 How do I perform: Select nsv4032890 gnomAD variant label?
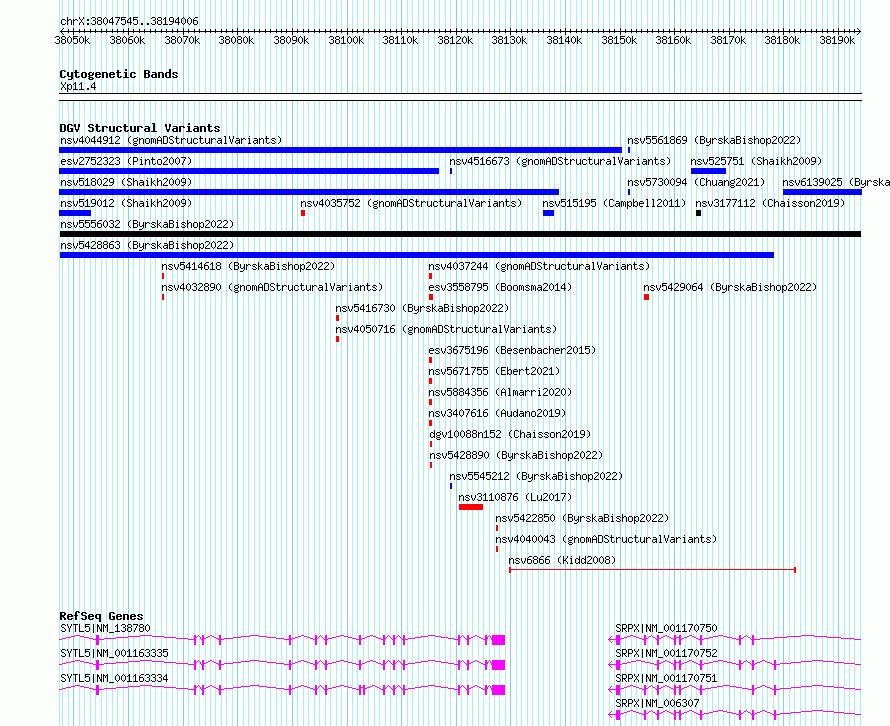coord(272,287)
